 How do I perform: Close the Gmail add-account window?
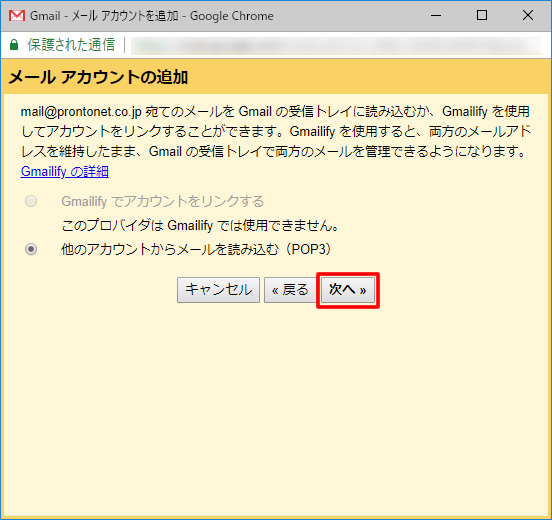pos(528,15)
